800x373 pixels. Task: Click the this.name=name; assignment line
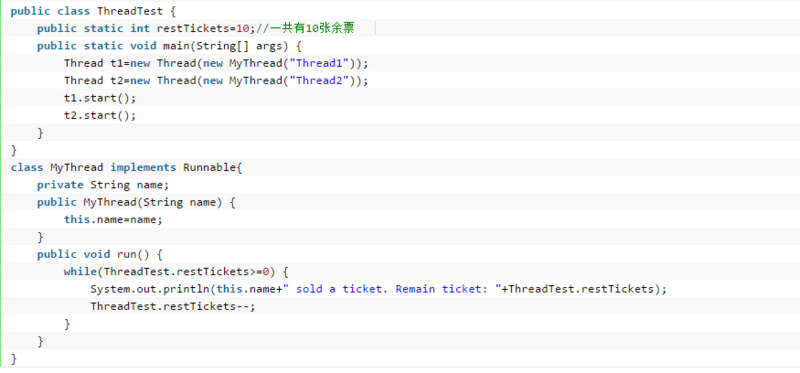point(113,219)
